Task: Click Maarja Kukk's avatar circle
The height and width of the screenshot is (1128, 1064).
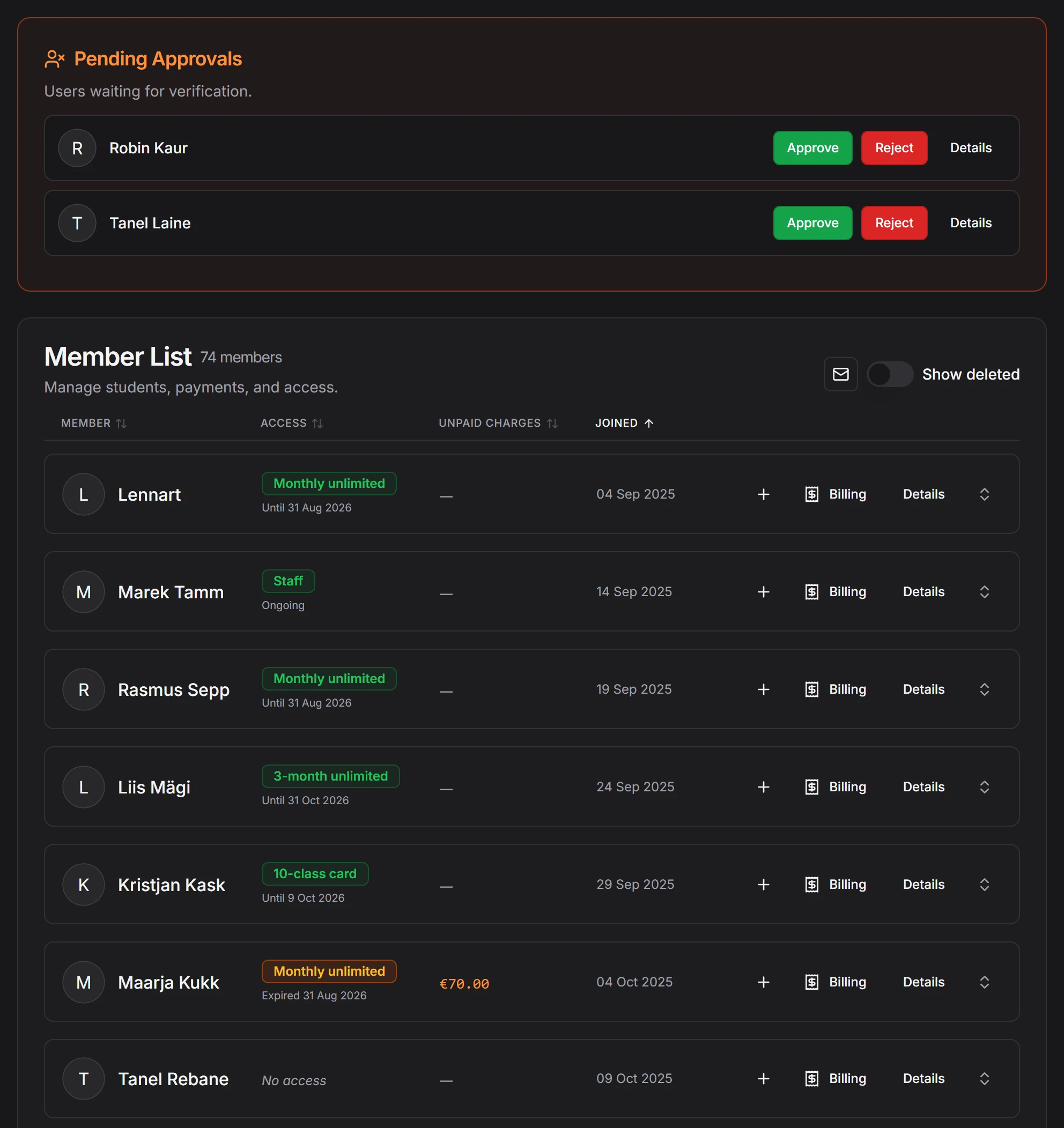Action: point(84,982)
